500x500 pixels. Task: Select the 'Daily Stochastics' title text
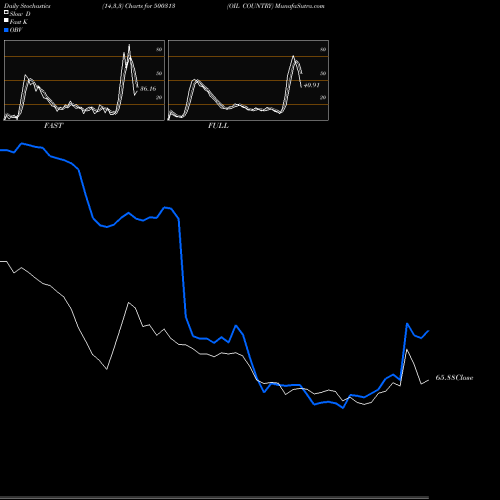(27, 6)
